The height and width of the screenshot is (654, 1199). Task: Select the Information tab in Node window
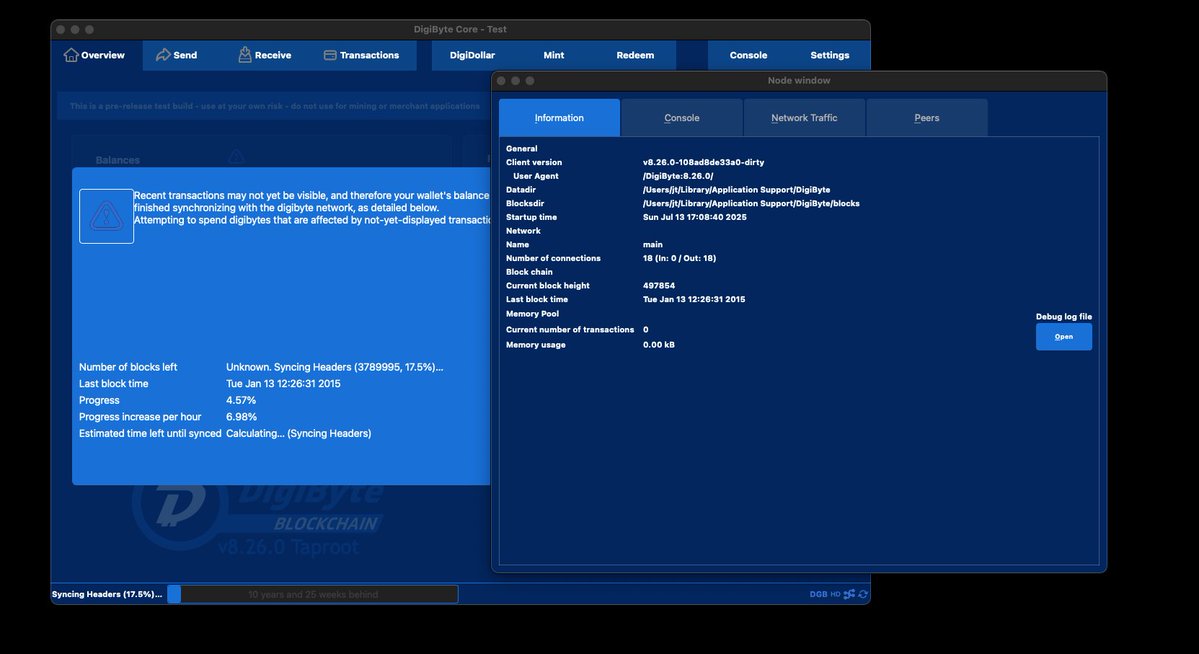click(559, 118)
